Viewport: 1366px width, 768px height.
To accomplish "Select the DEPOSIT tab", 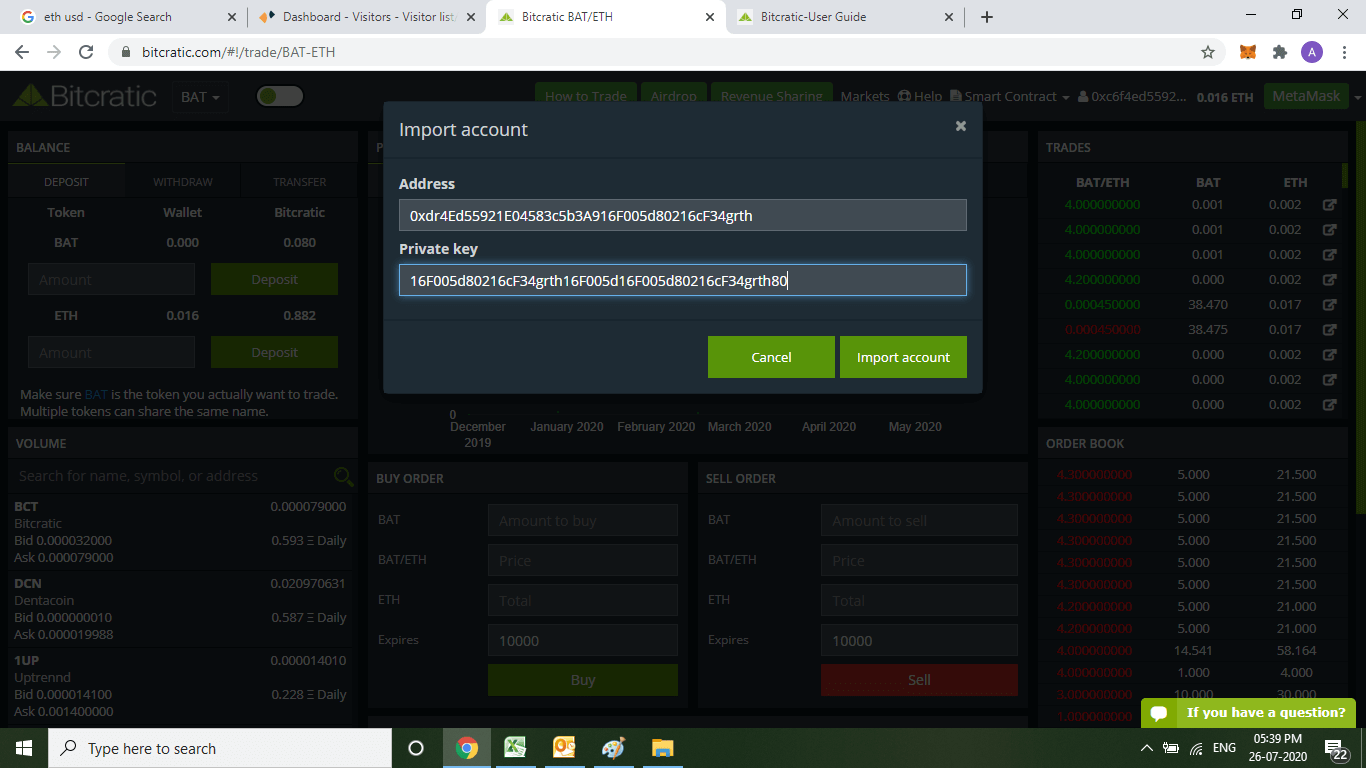I will (x=66, y=182).
